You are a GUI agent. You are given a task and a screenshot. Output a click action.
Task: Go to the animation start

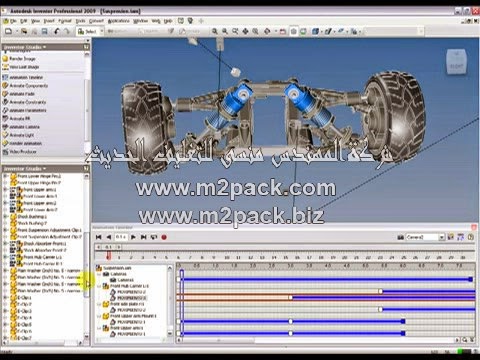[x=98, y=237]
